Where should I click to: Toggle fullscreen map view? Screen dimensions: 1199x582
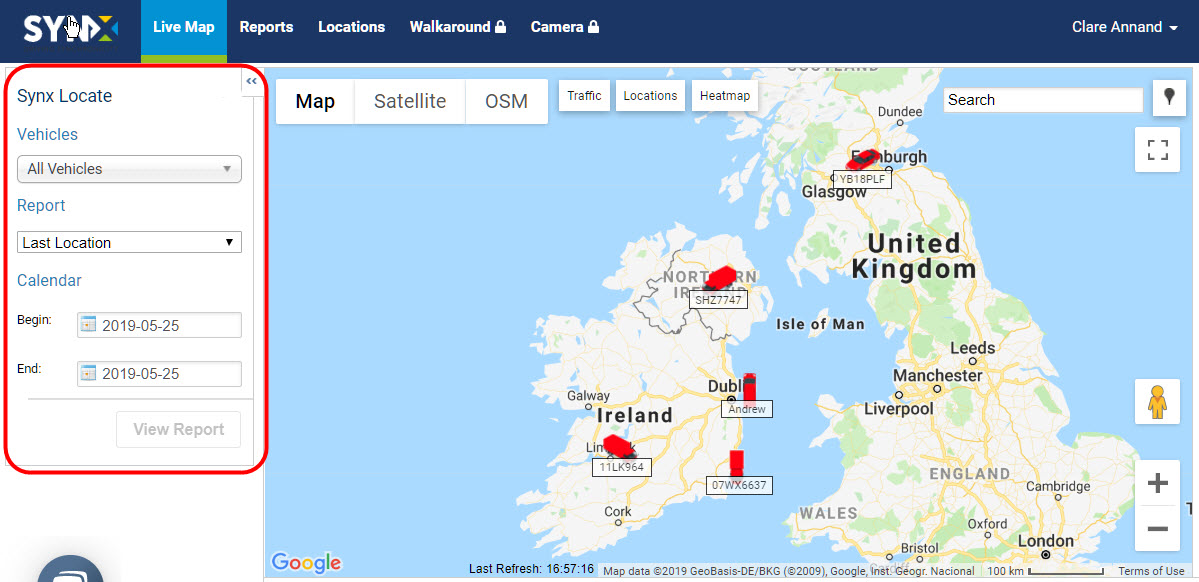(1158, 150)
